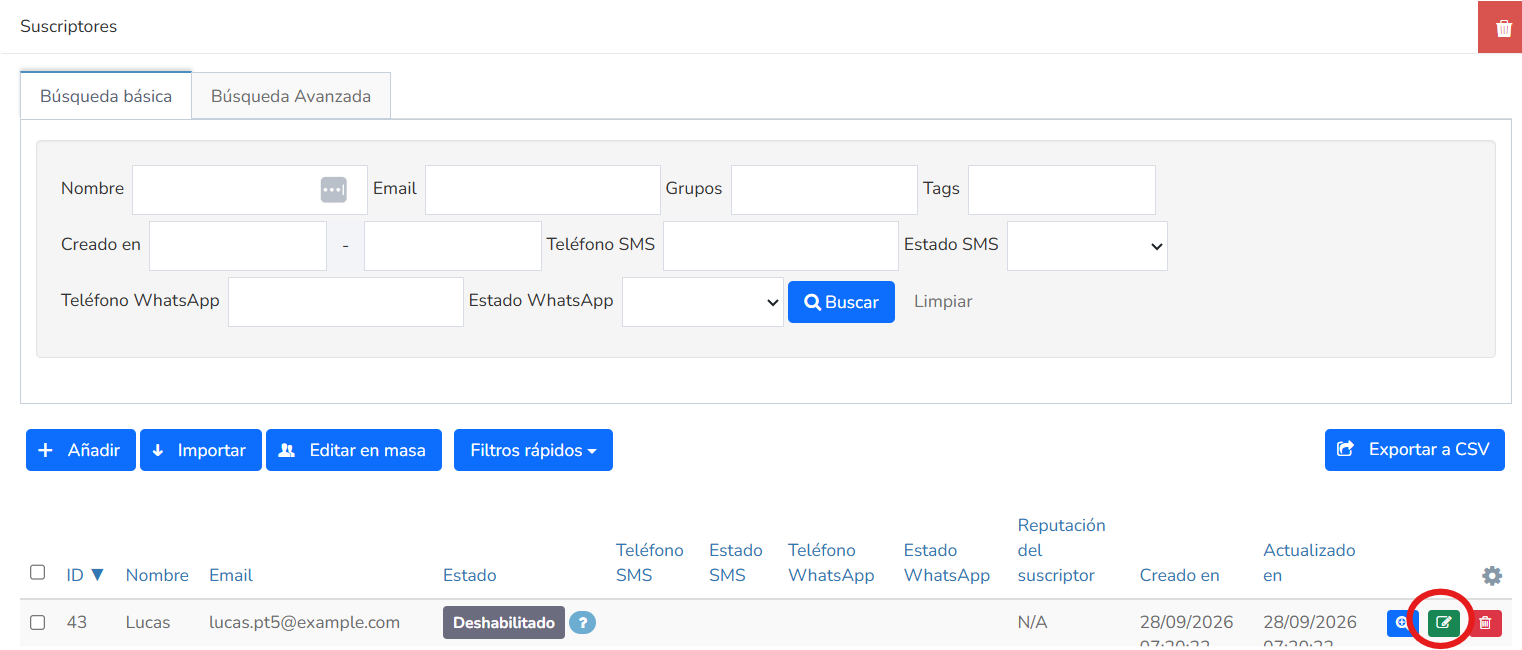Sort by Teléfono SMS column header
Image resolution: width=1522 pixels, height=650 pixels.
click(x=650, y=562)
